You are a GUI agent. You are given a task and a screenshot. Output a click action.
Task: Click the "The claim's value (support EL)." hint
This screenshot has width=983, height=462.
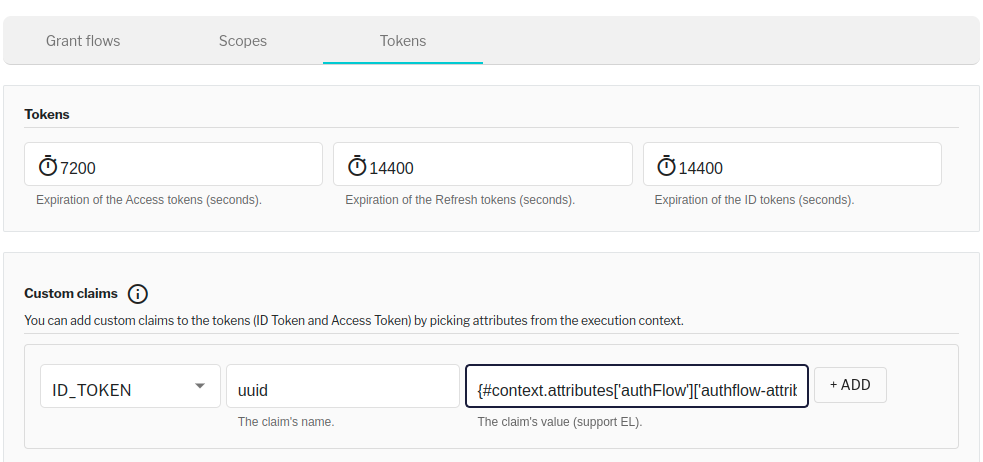click(x=560, y=422)
